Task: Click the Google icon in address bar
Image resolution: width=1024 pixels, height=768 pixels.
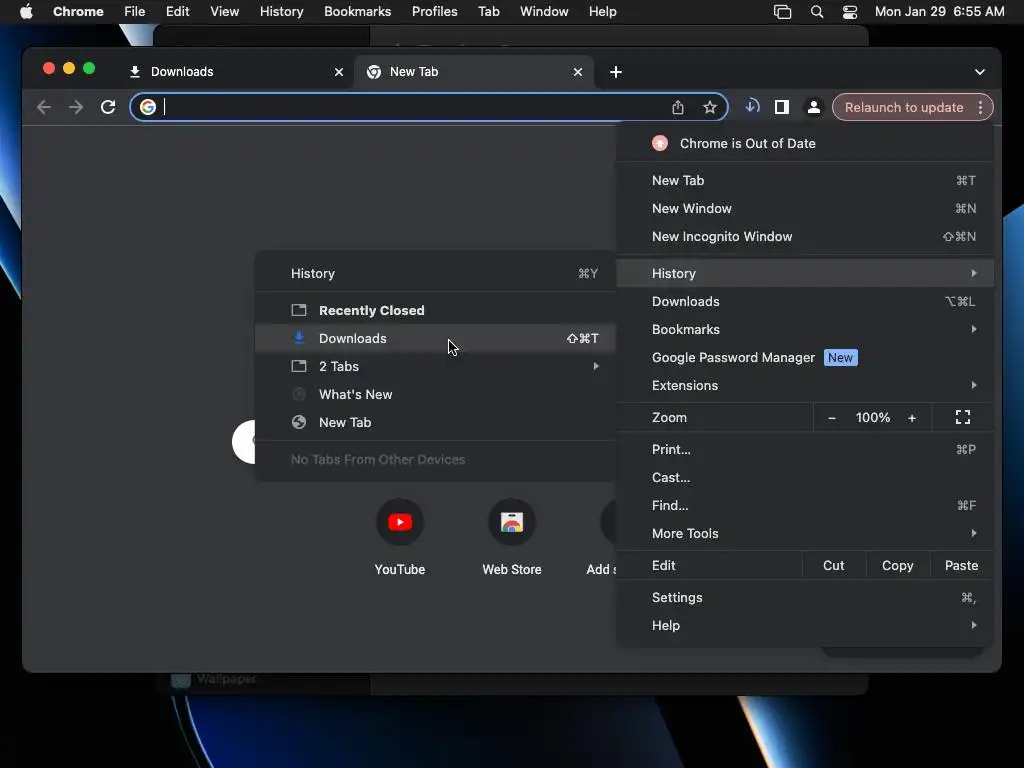Action: pos(148,107)
